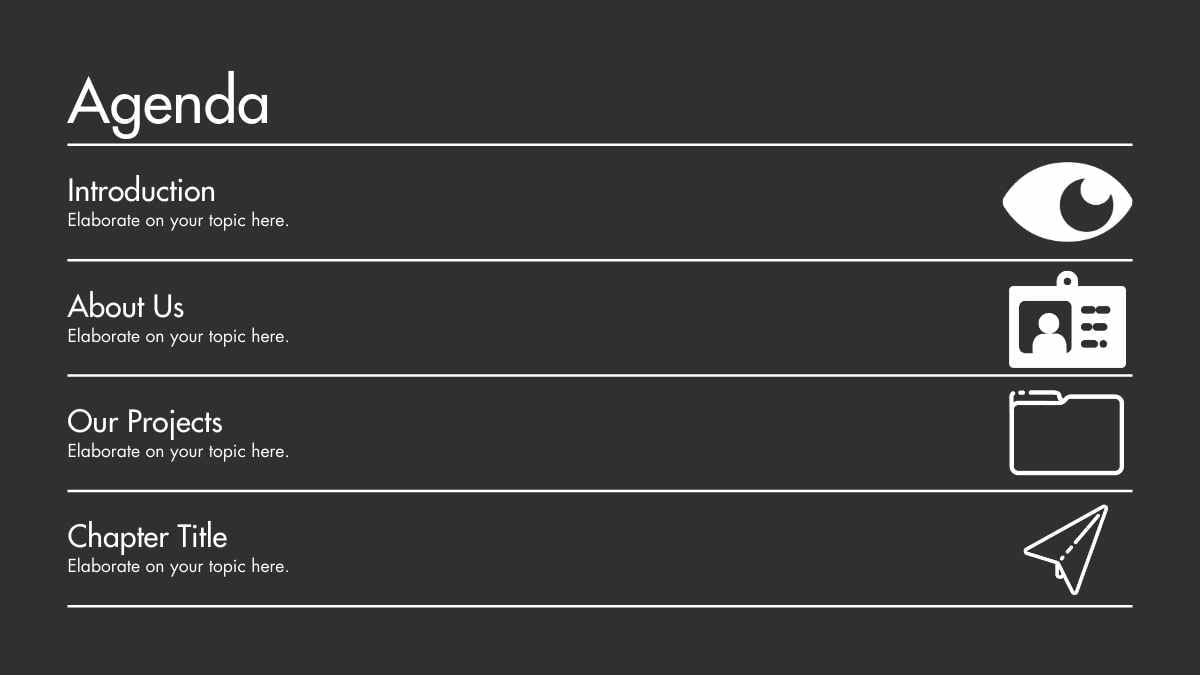1200x675 pixels.
Task: Select the divider between About Us and Our Projects
Action: point(600,376)
